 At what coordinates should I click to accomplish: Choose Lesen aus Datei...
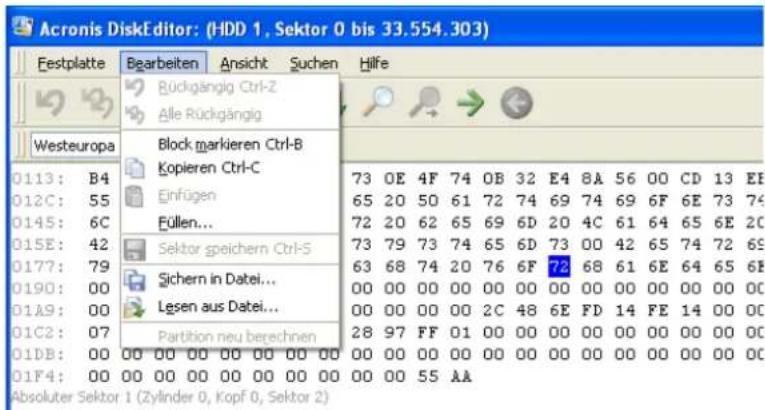[x=230, y=307]
